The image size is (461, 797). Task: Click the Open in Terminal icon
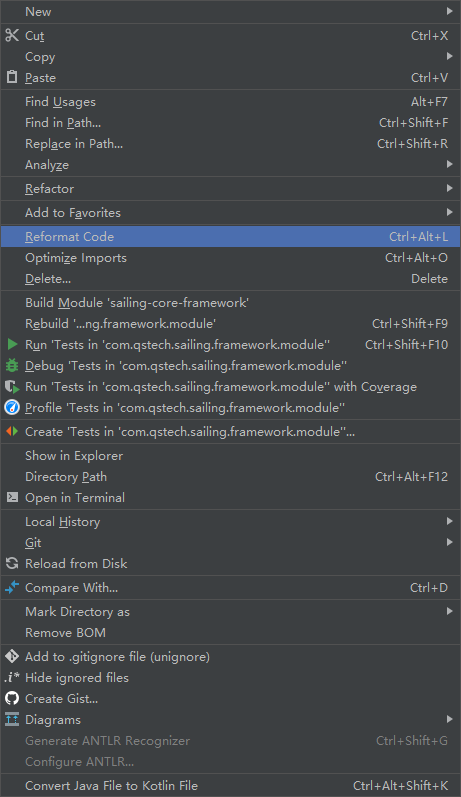(12, 497)
